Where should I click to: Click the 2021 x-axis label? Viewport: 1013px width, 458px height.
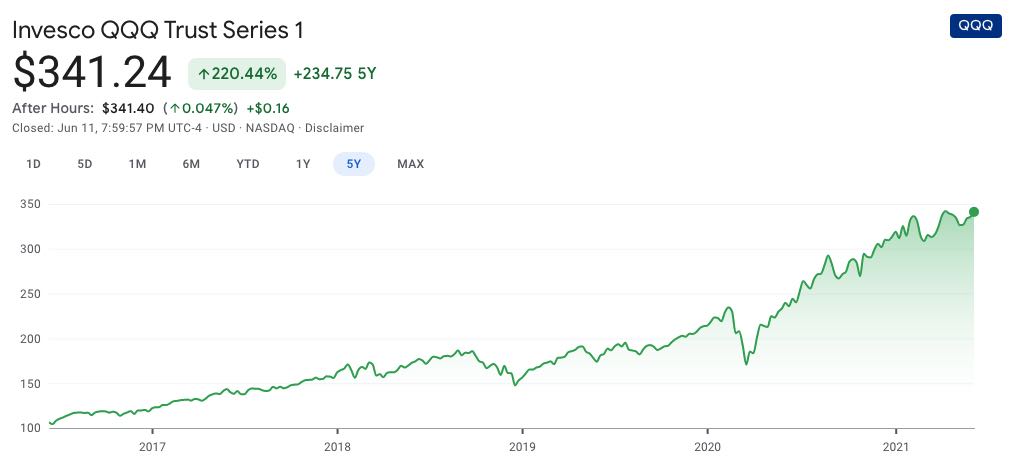coord(895,446)
